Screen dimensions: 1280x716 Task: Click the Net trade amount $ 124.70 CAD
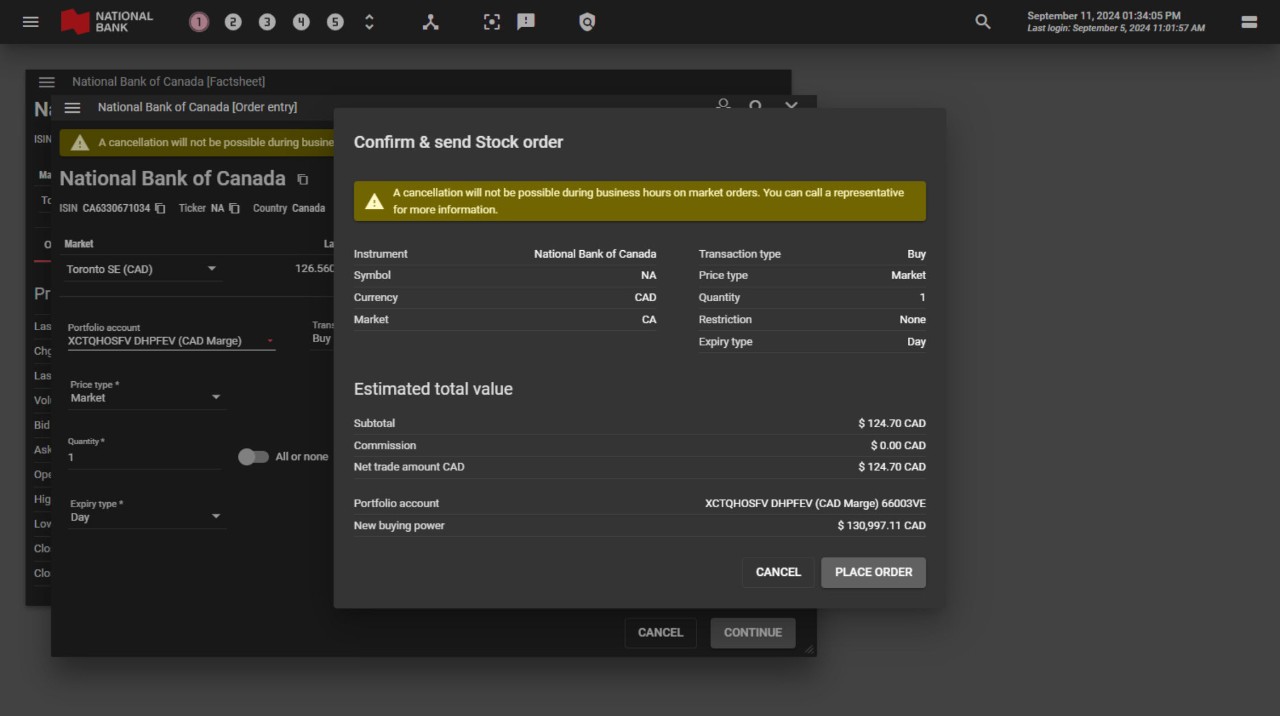tap(892, 467)
